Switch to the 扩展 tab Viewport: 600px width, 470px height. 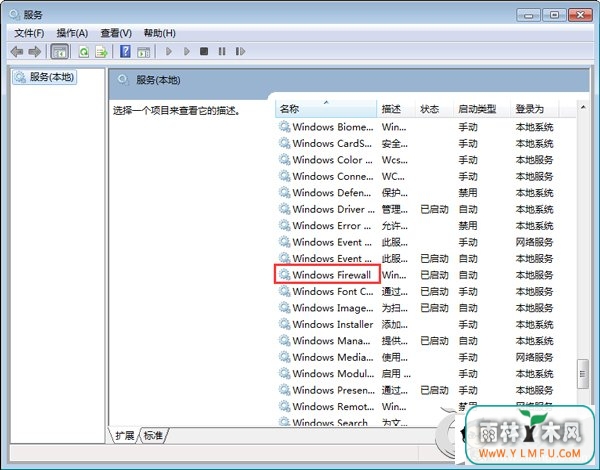(125, 435)
